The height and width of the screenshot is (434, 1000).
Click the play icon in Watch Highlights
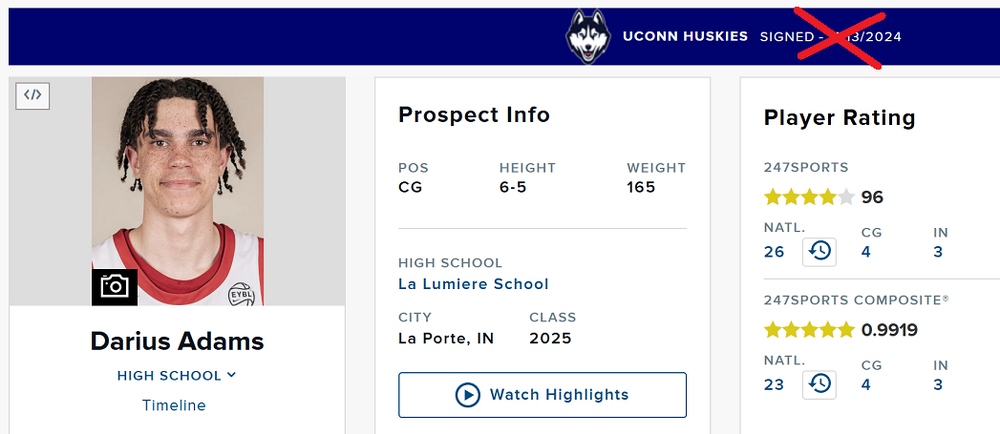[468, 395]
